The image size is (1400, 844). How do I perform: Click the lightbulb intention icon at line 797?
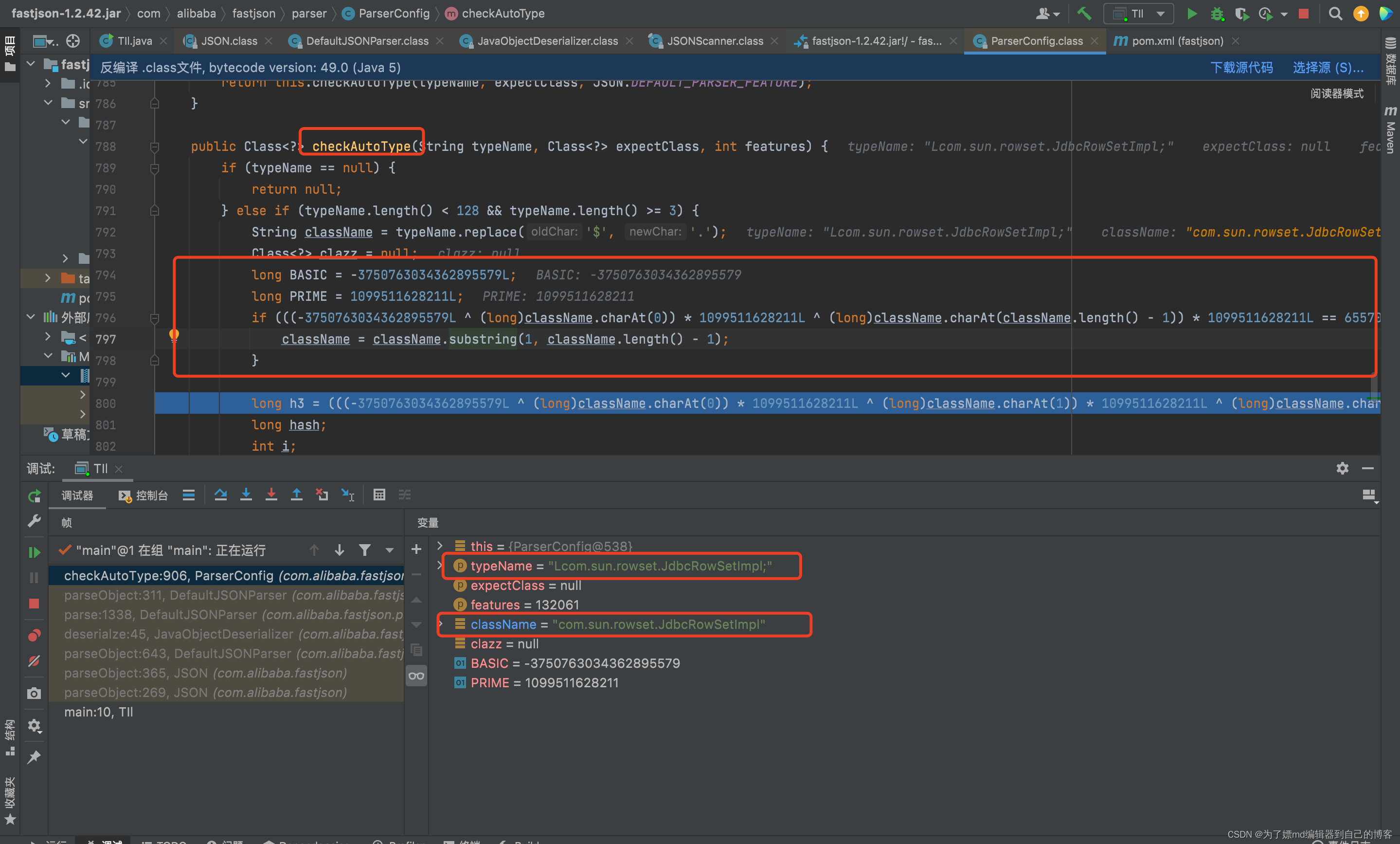[x=174, y=335]
